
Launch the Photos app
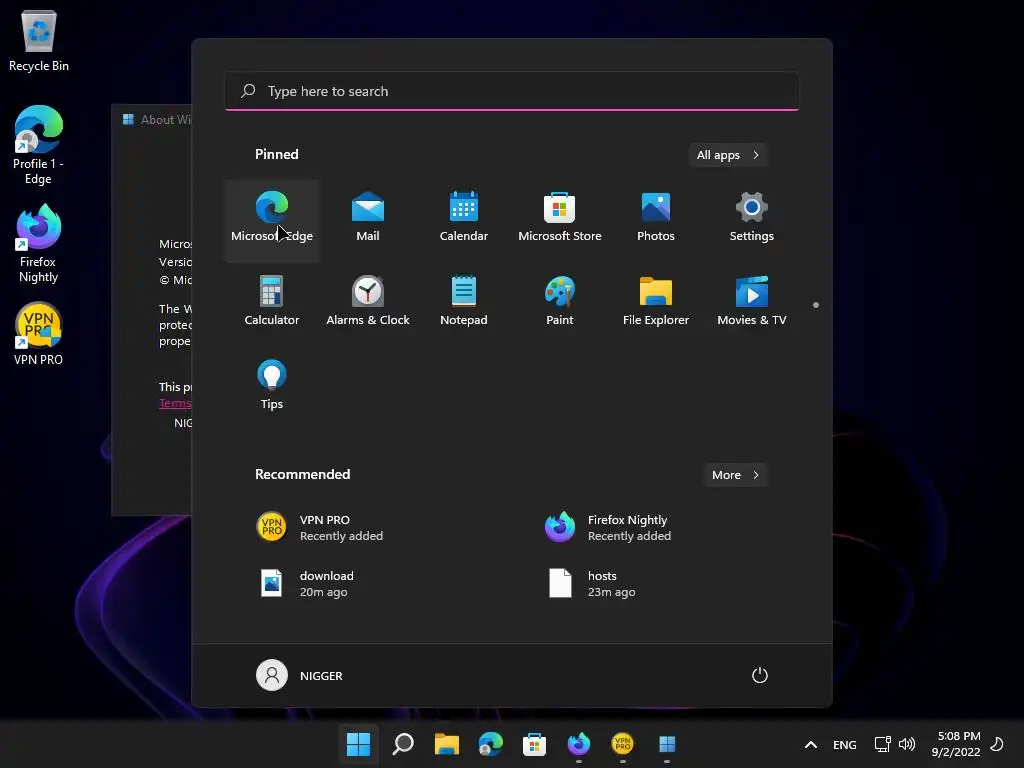pos(656,221)
